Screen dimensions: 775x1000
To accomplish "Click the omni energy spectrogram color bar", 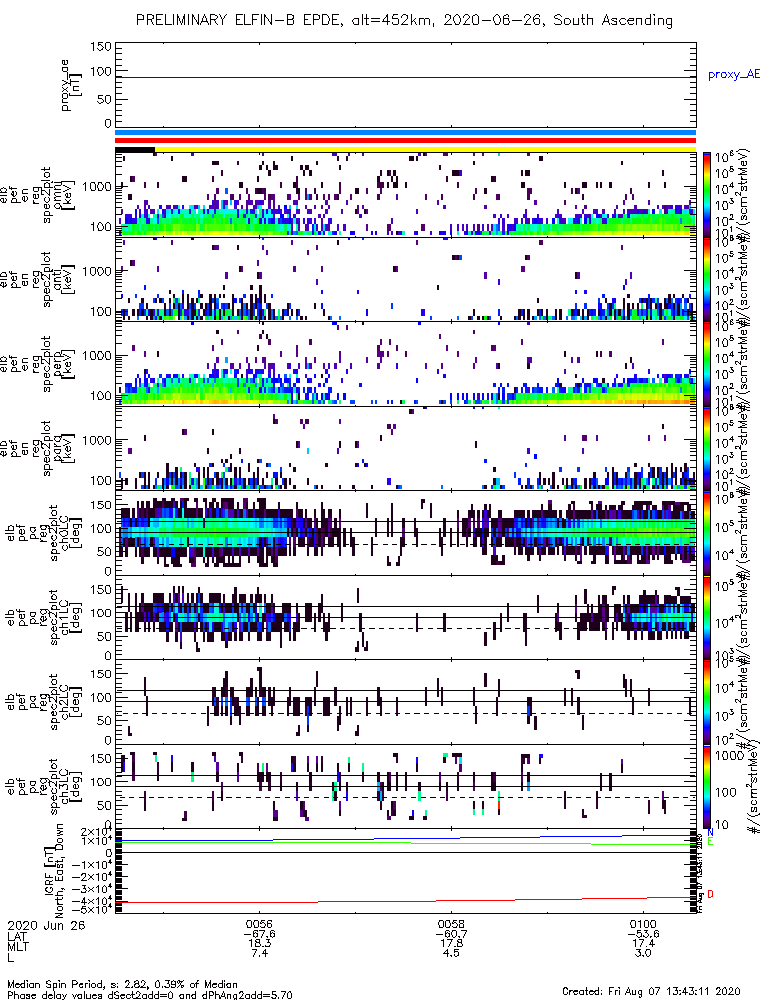I will (706, 195).
